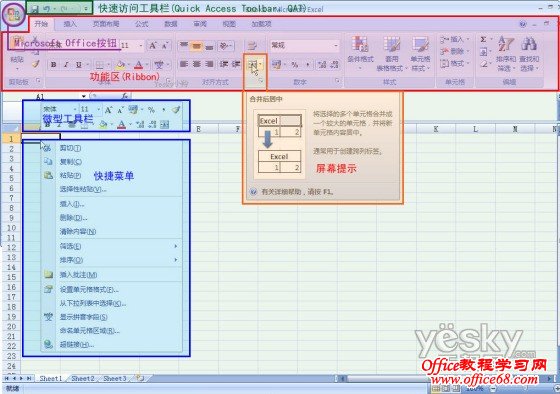Open the 公式 (Formulas) ribbon tab

pos(141,24)
